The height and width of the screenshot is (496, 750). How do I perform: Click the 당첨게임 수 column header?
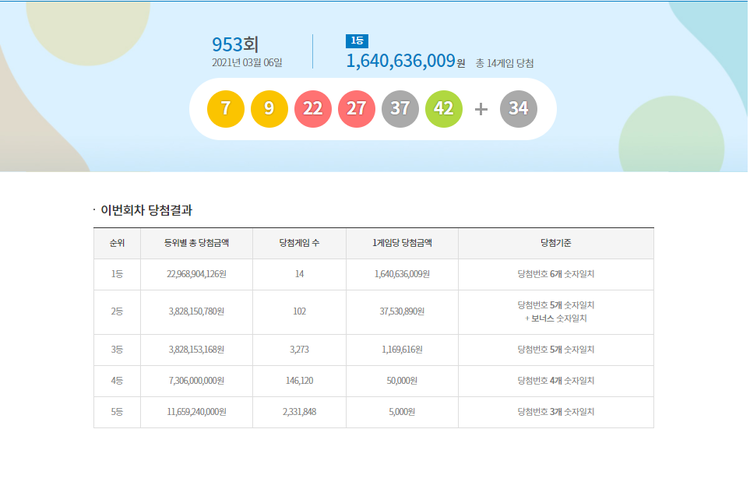click(299, 243)
